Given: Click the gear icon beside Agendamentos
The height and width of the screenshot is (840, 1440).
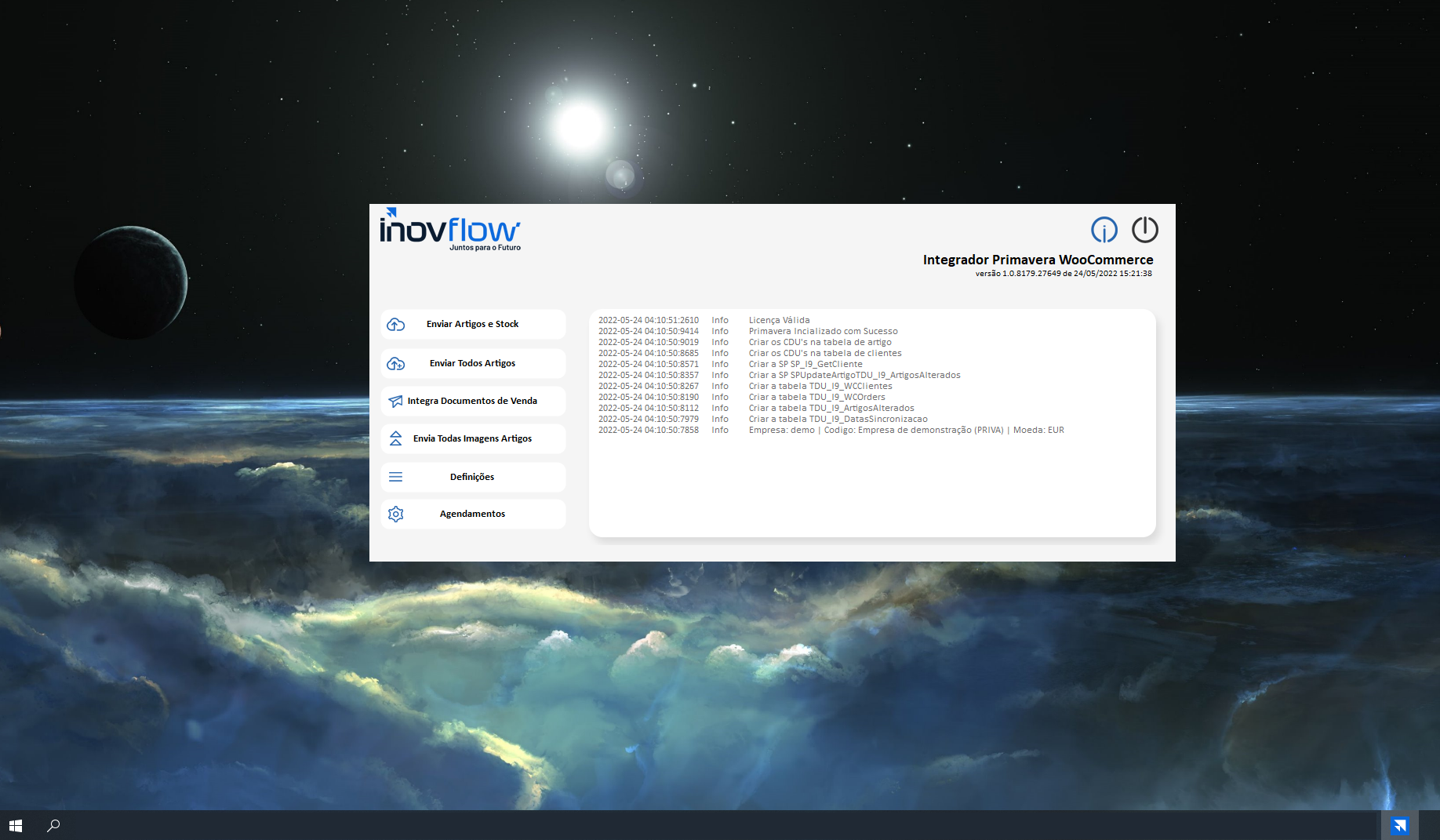Looking at the screenshot, I should point(396,514).
